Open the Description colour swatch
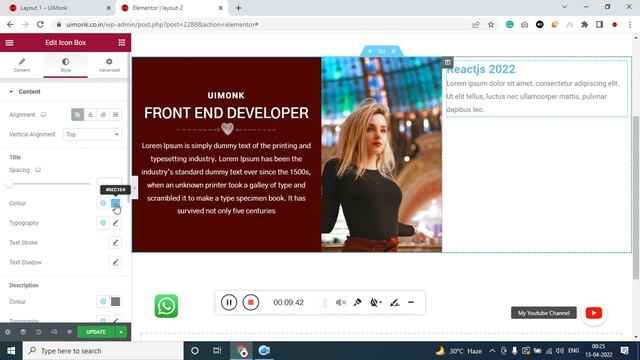 (x=116, y=301)
